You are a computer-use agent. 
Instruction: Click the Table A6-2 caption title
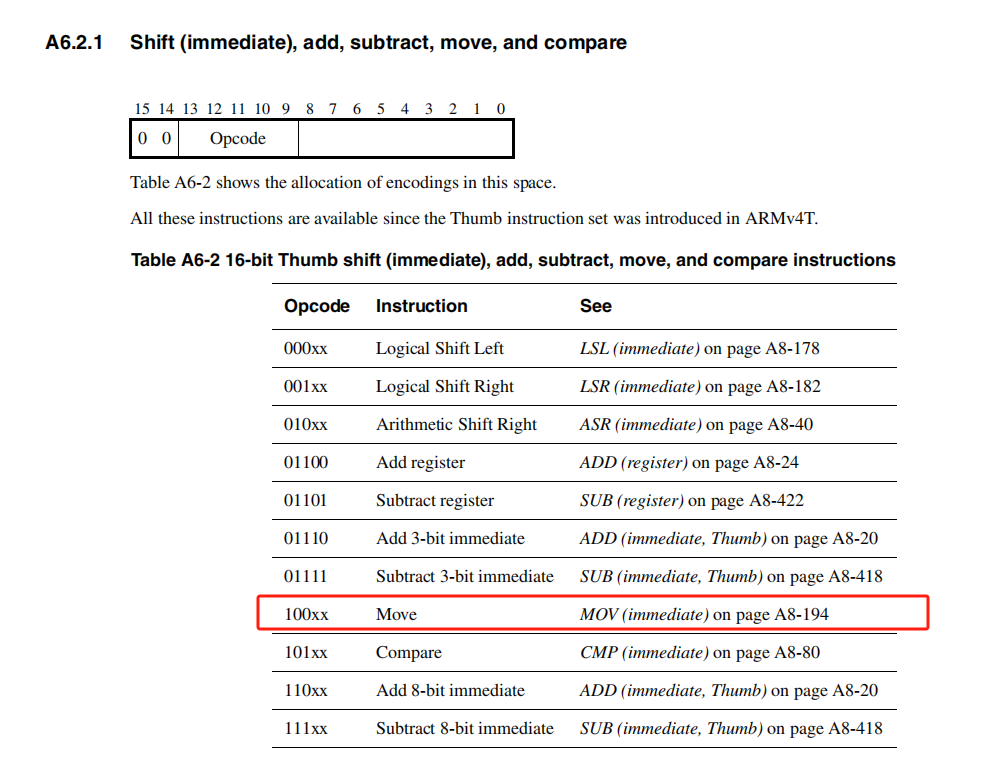click(x=513, y=260)
